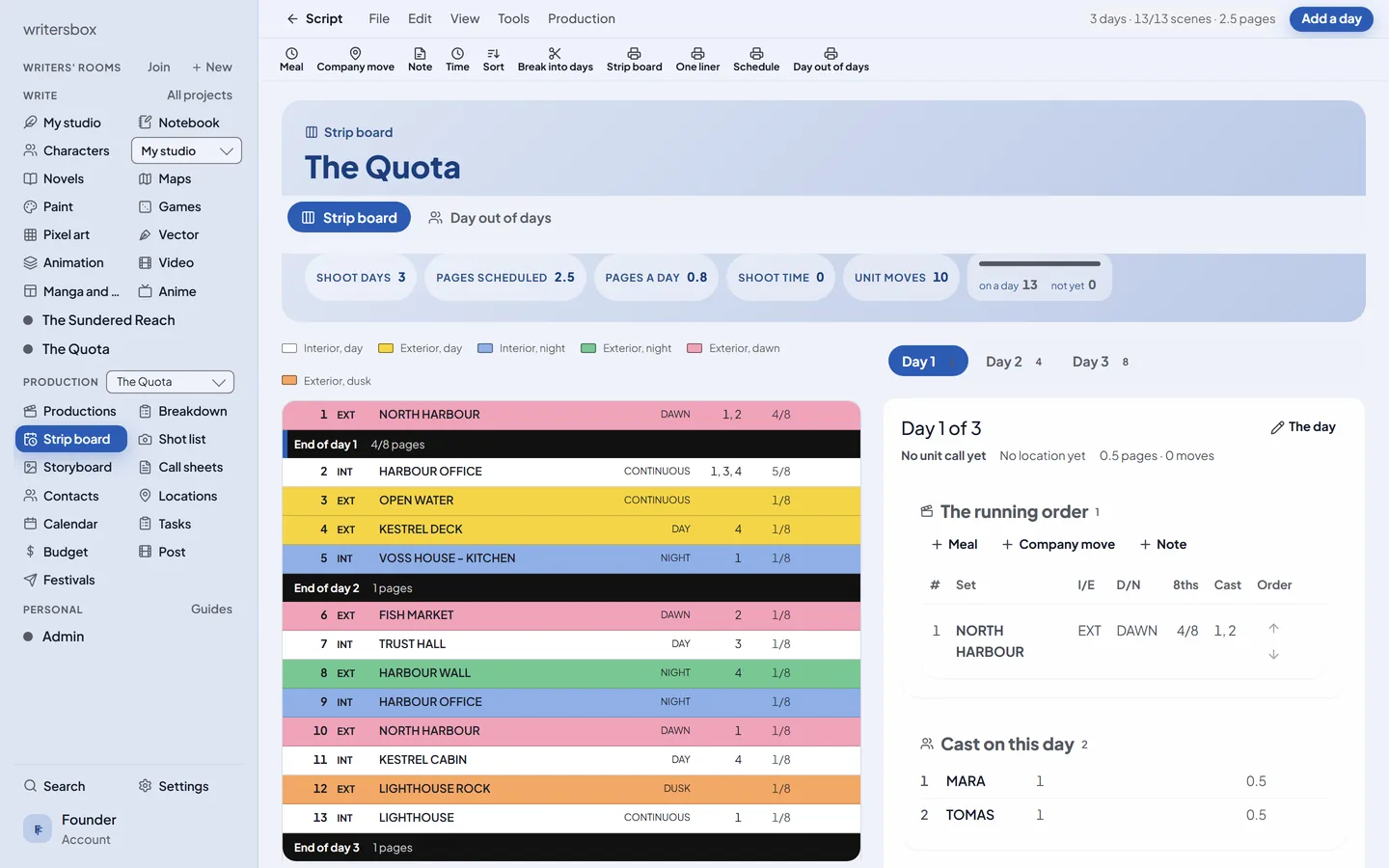Click Exterior, night green legend swatch
Image resolution: width=1389 pixels, height=868 pixels.
pos(588,348)
